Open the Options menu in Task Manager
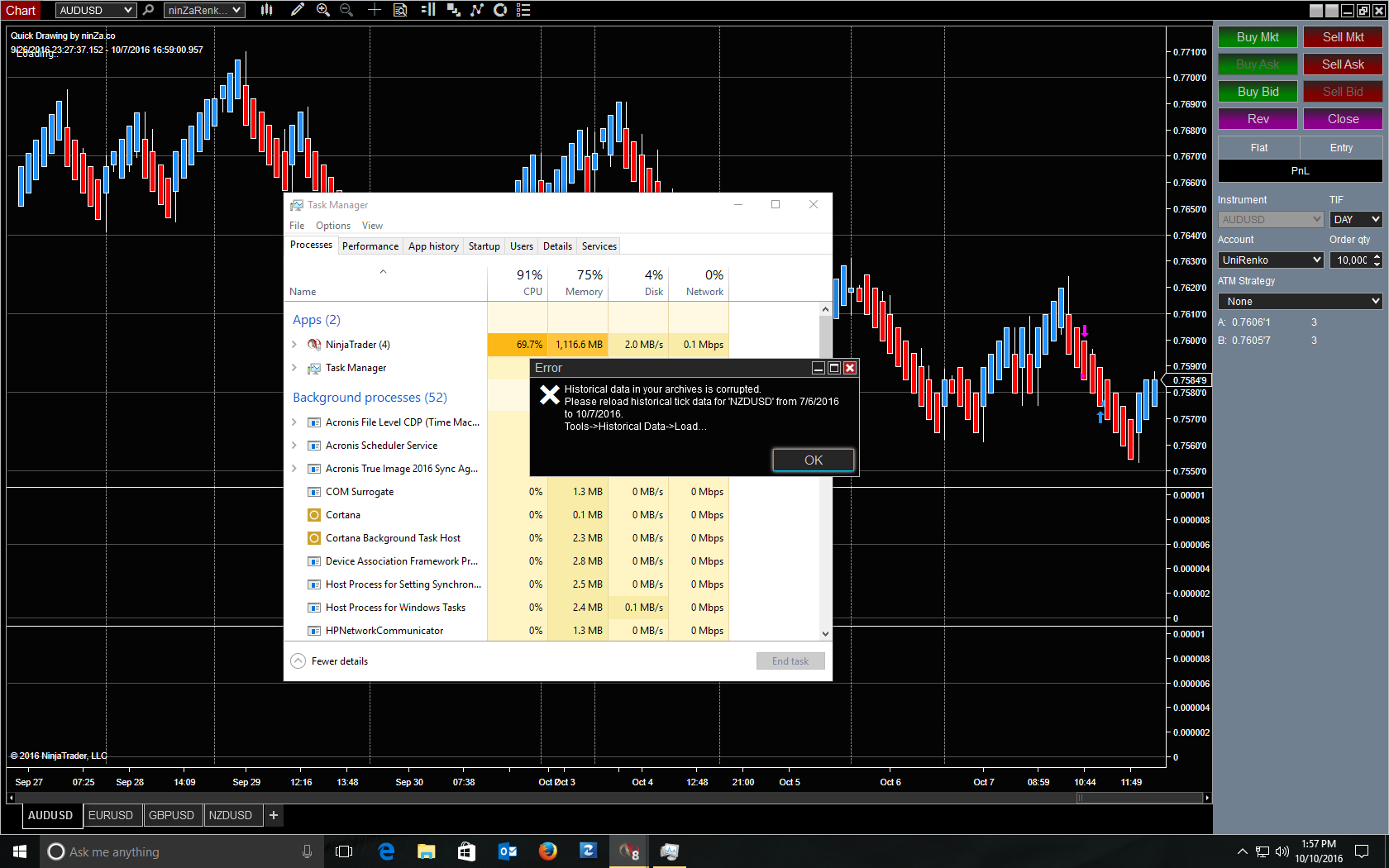This screenshot has height=868, width=1389. coord(333,226)
